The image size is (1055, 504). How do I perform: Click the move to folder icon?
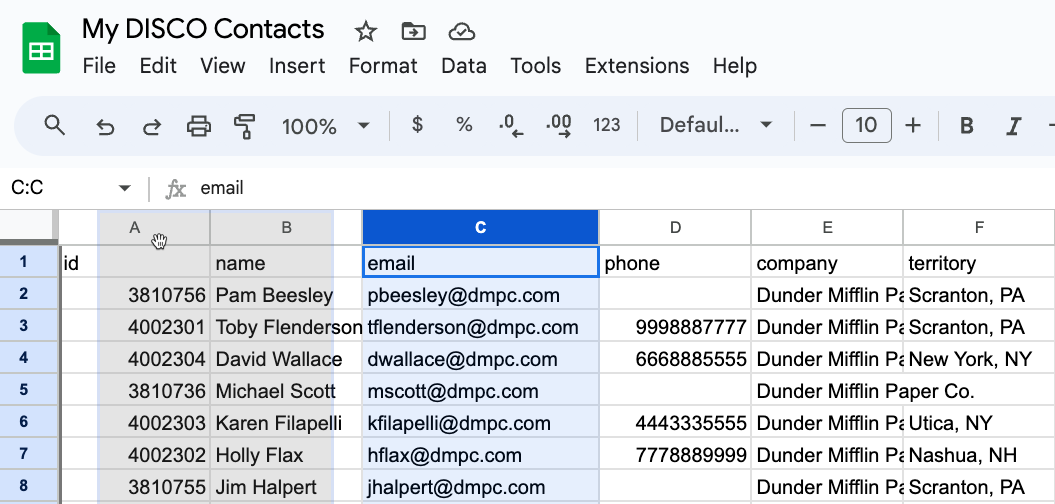click(413, 32)
